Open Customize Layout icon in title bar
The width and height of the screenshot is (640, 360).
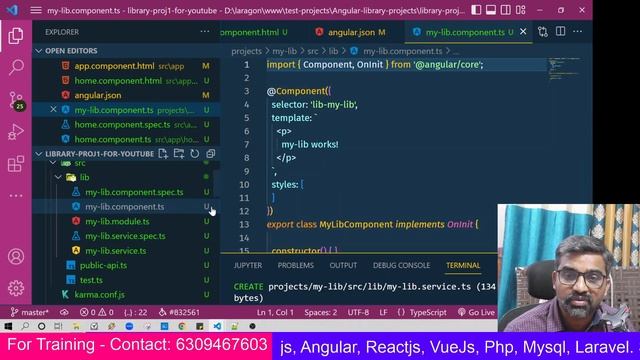(x=520, y=10)
